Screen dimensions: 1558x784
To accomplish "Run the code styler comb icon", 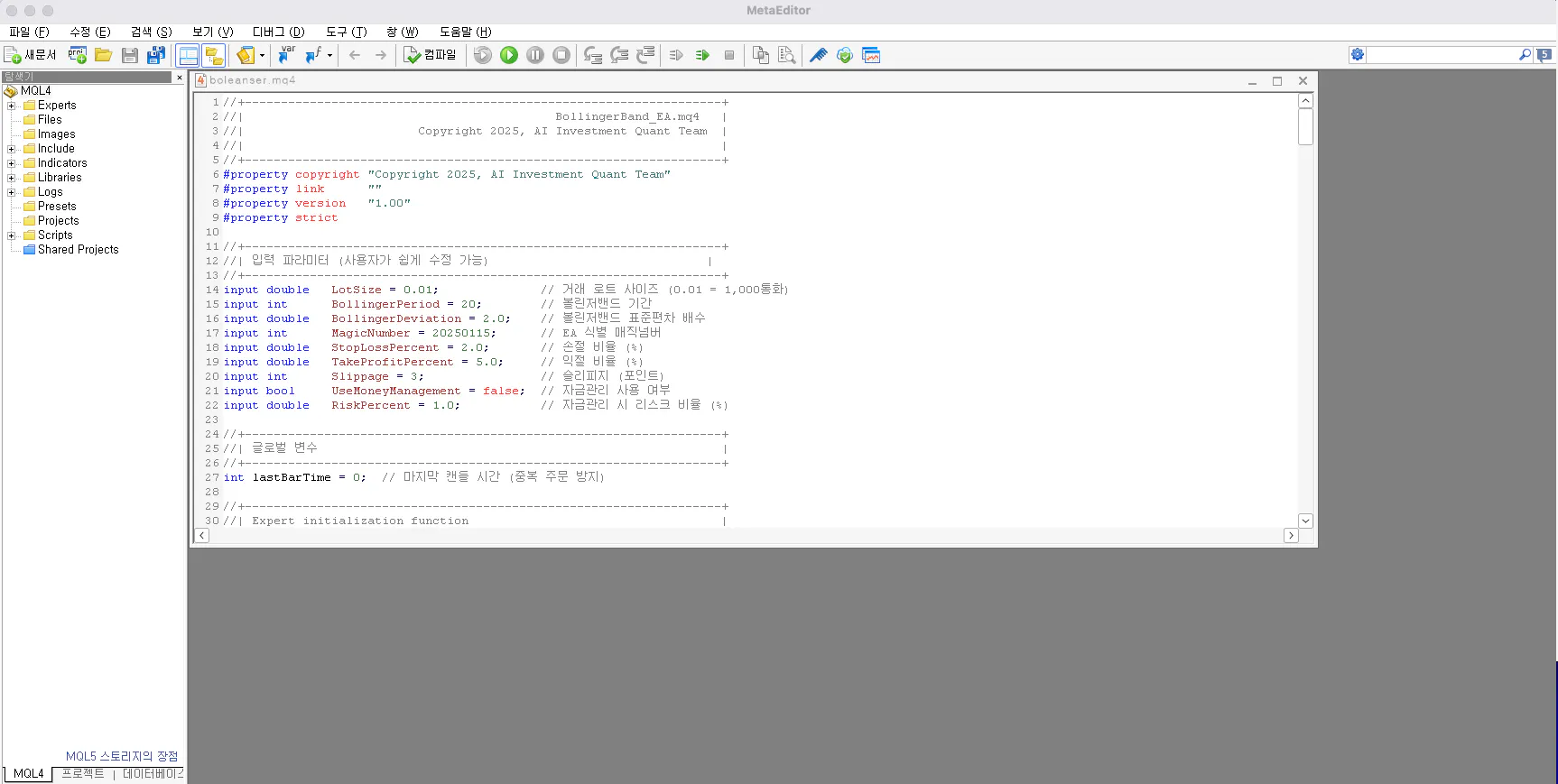I will tap(819, 55).
